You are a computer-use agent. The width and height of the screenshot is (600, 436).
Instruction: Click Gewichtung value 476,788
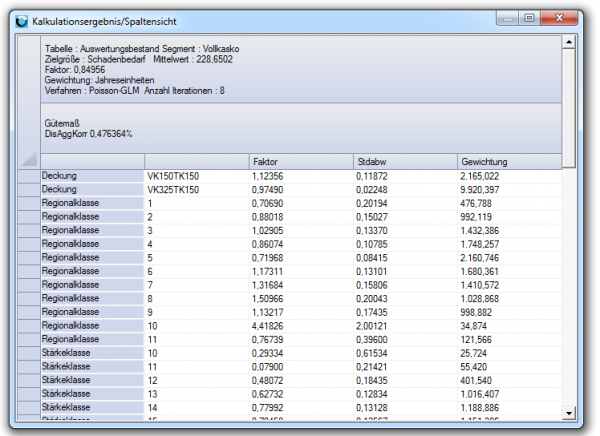coord(476,204)
